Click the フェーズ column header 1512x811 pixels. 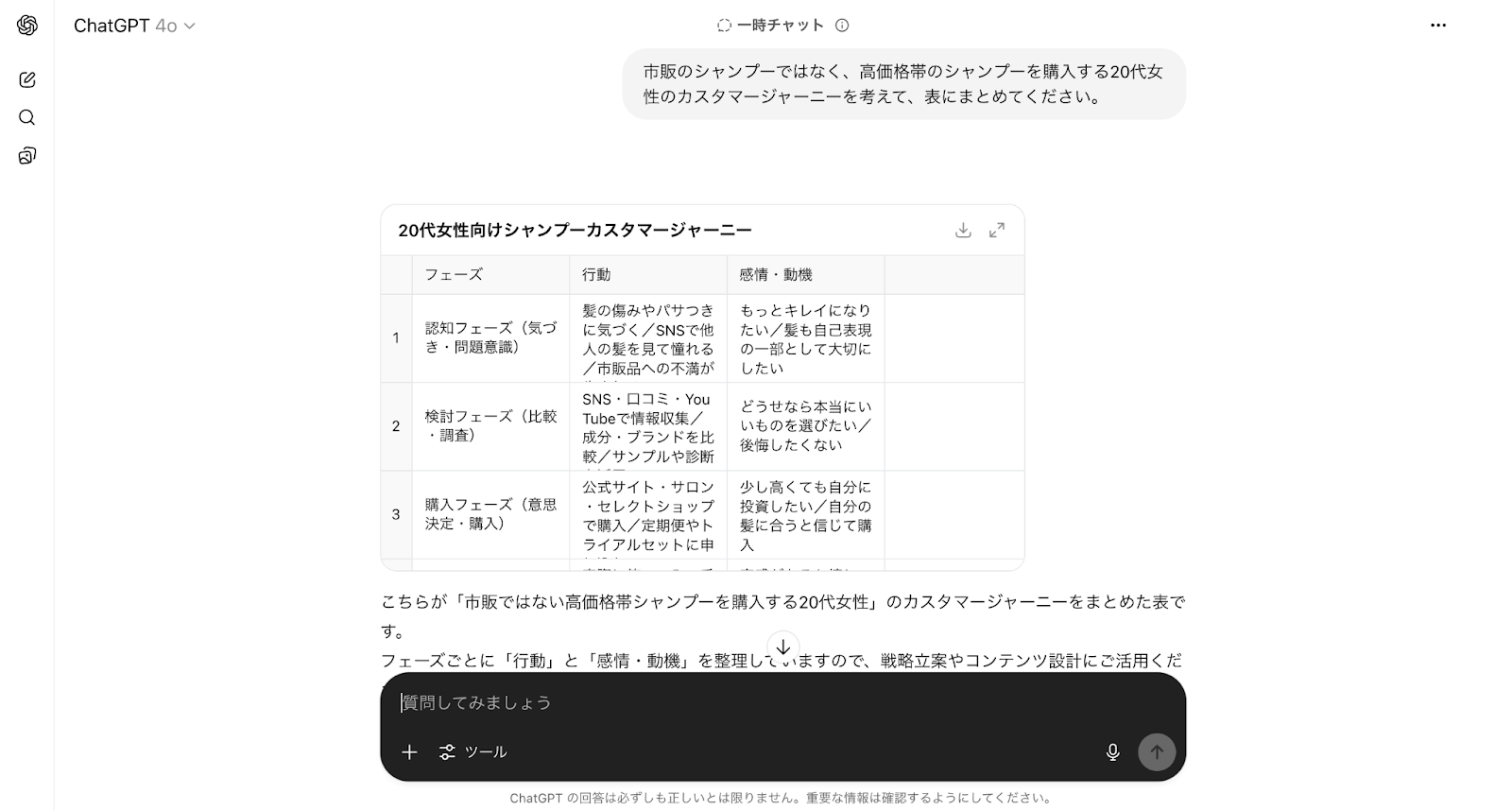coord(490,274)
